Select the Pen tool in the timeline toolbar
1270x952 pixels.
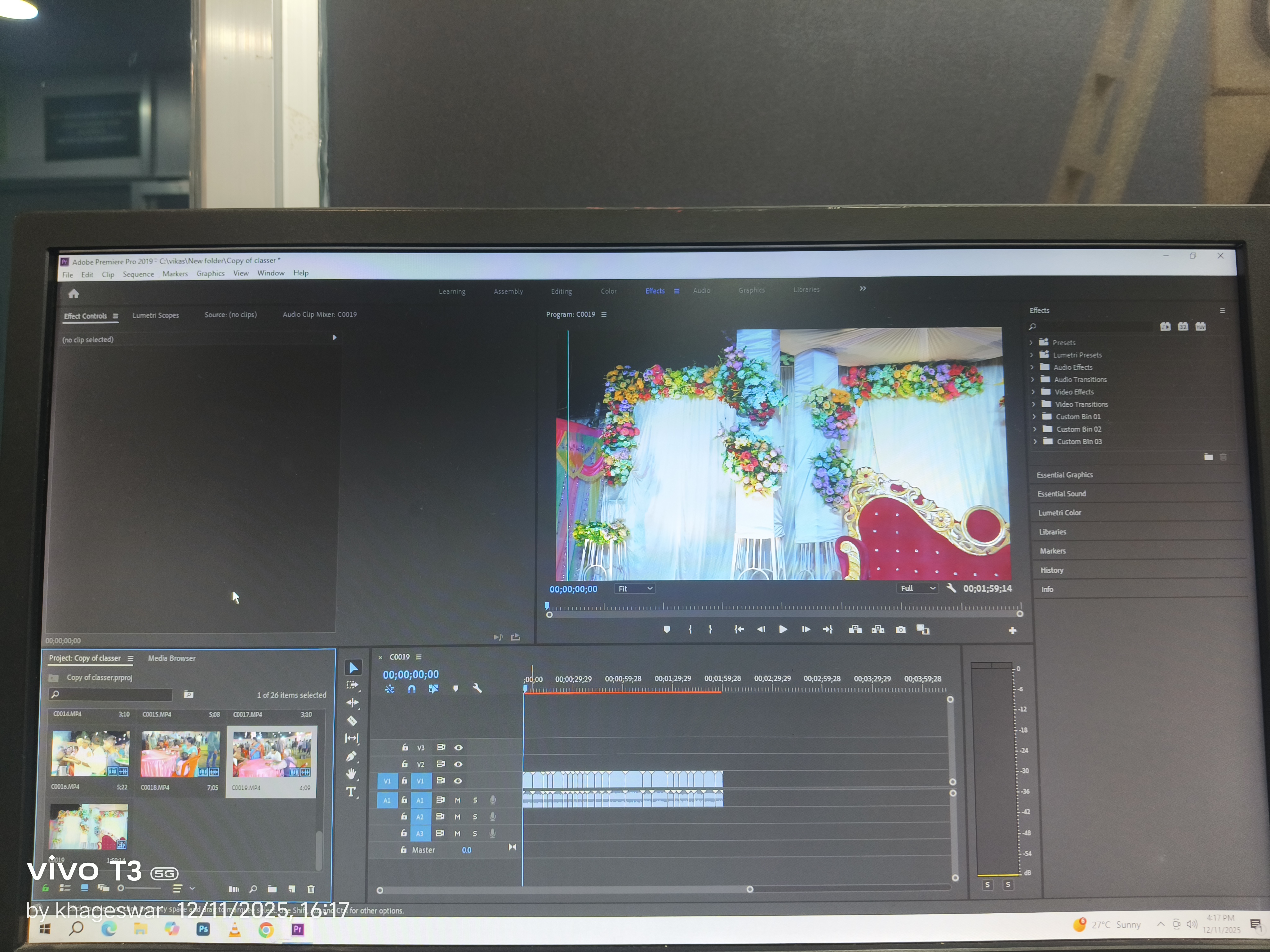(352, 755)
